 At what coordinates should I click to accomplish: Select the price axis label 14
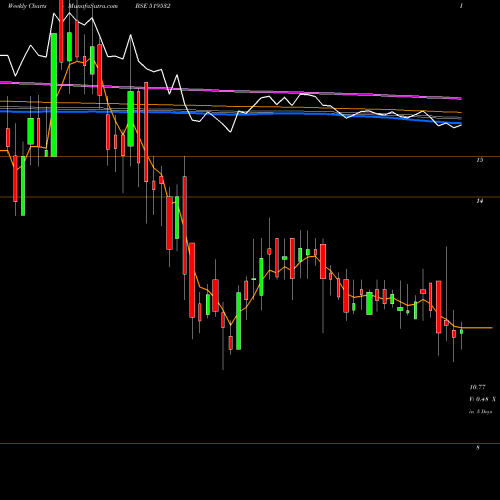[480, 201]
